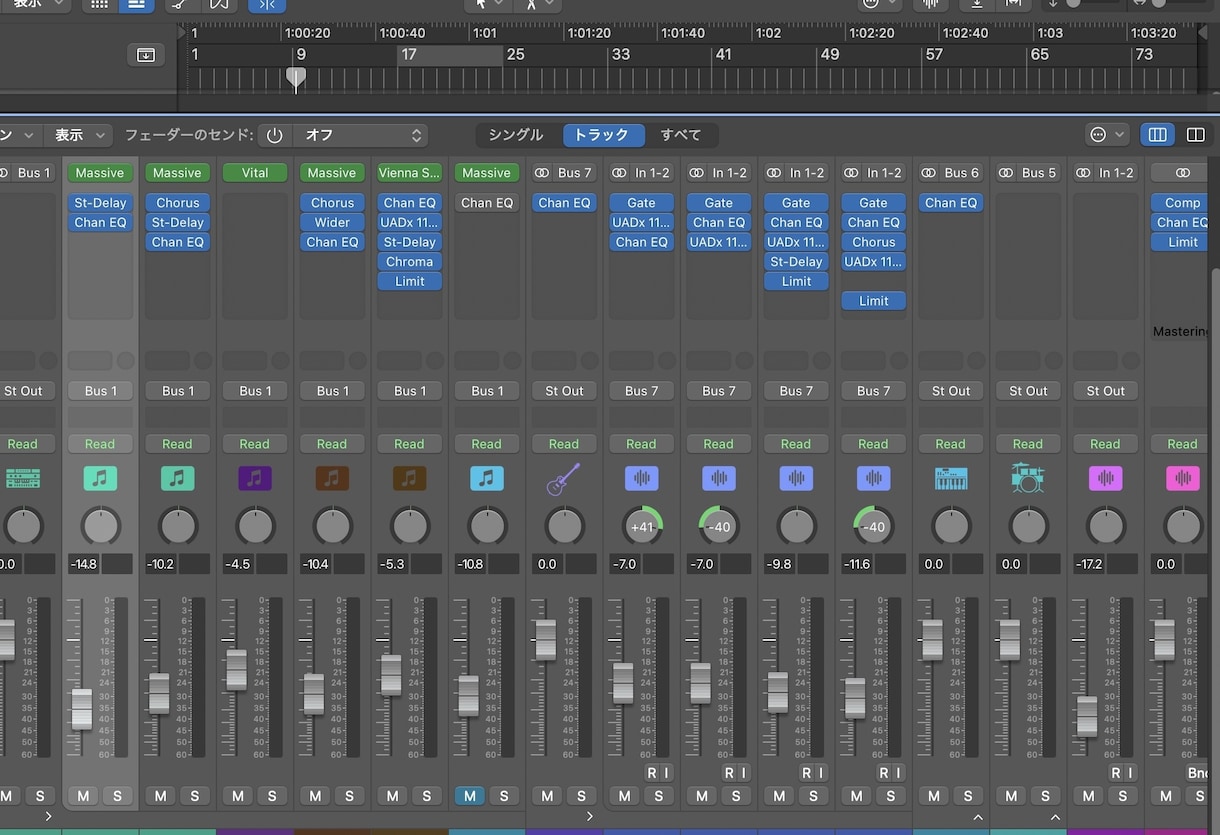Switch to シングル mixer view
This screenshot has height=835, width=1220.
coord(516,135)
